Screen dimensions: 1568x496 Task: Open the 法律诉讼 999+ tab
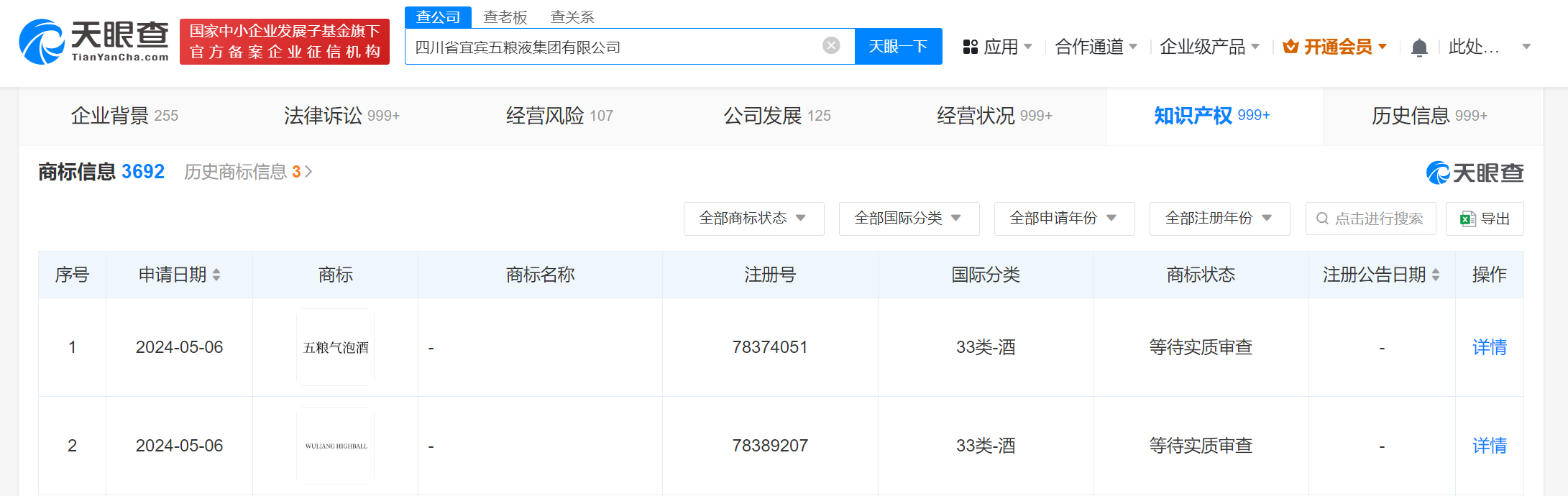tap(341, 116)
